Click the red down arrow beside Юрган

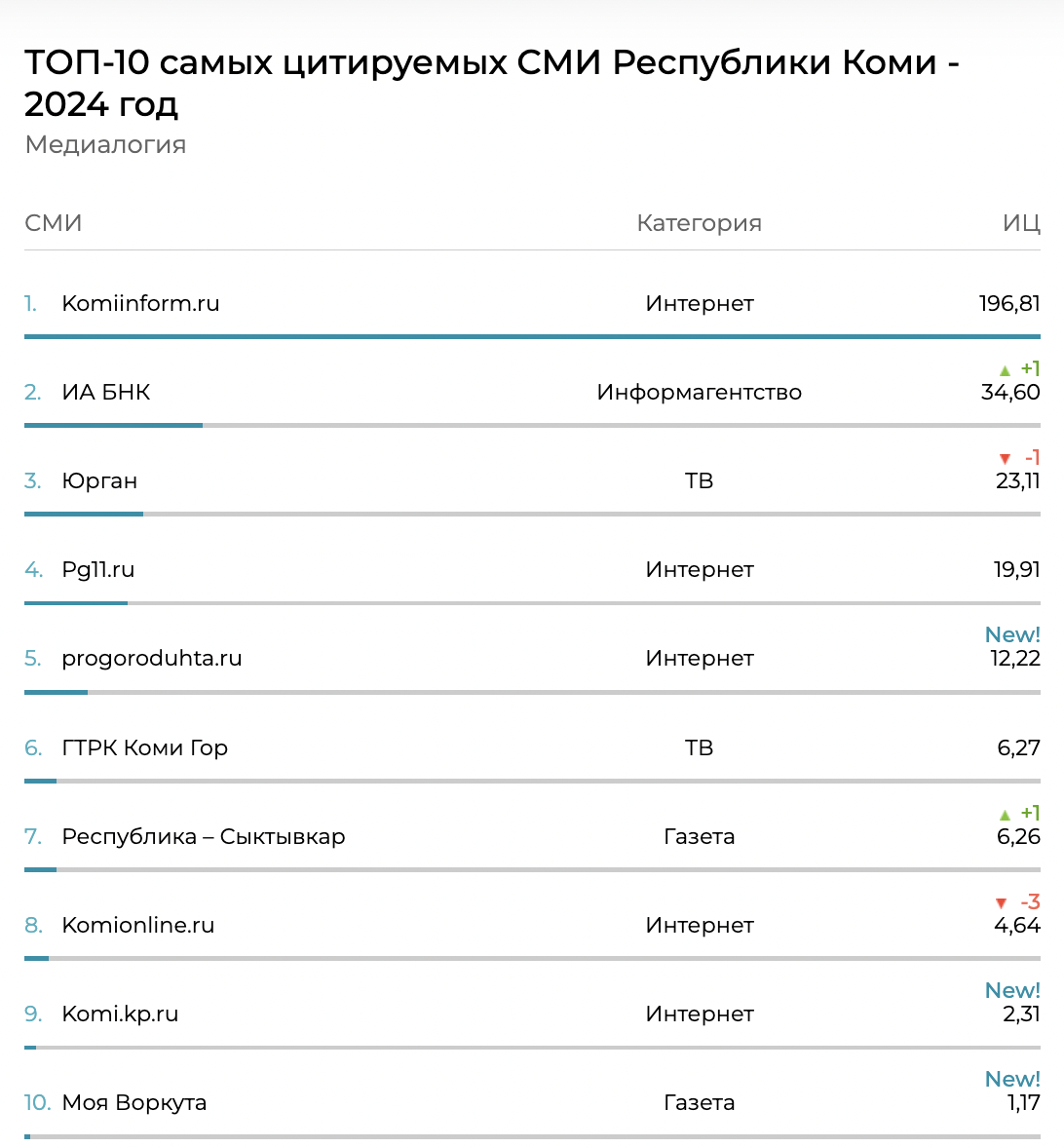pos(1005,459)
